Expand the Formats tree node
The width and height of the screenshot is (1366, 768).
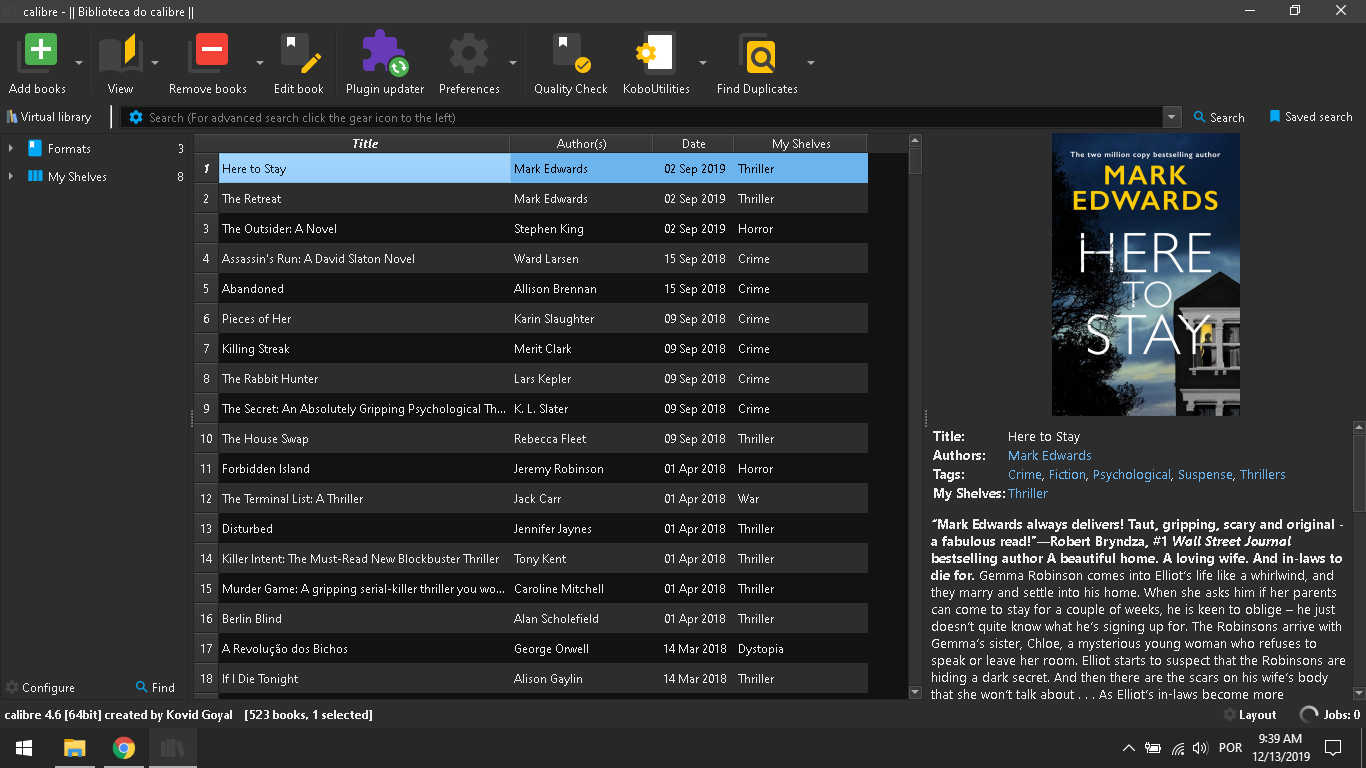[11, 148]
